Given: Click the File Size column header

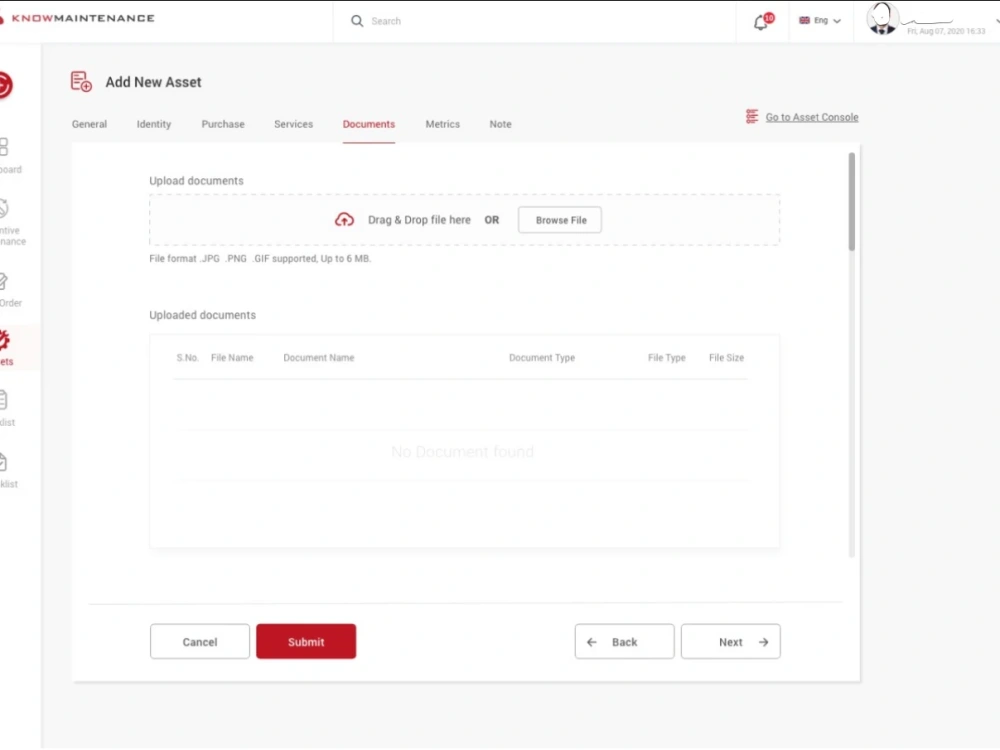Looking at the screenshot, I should click(726, 358).
